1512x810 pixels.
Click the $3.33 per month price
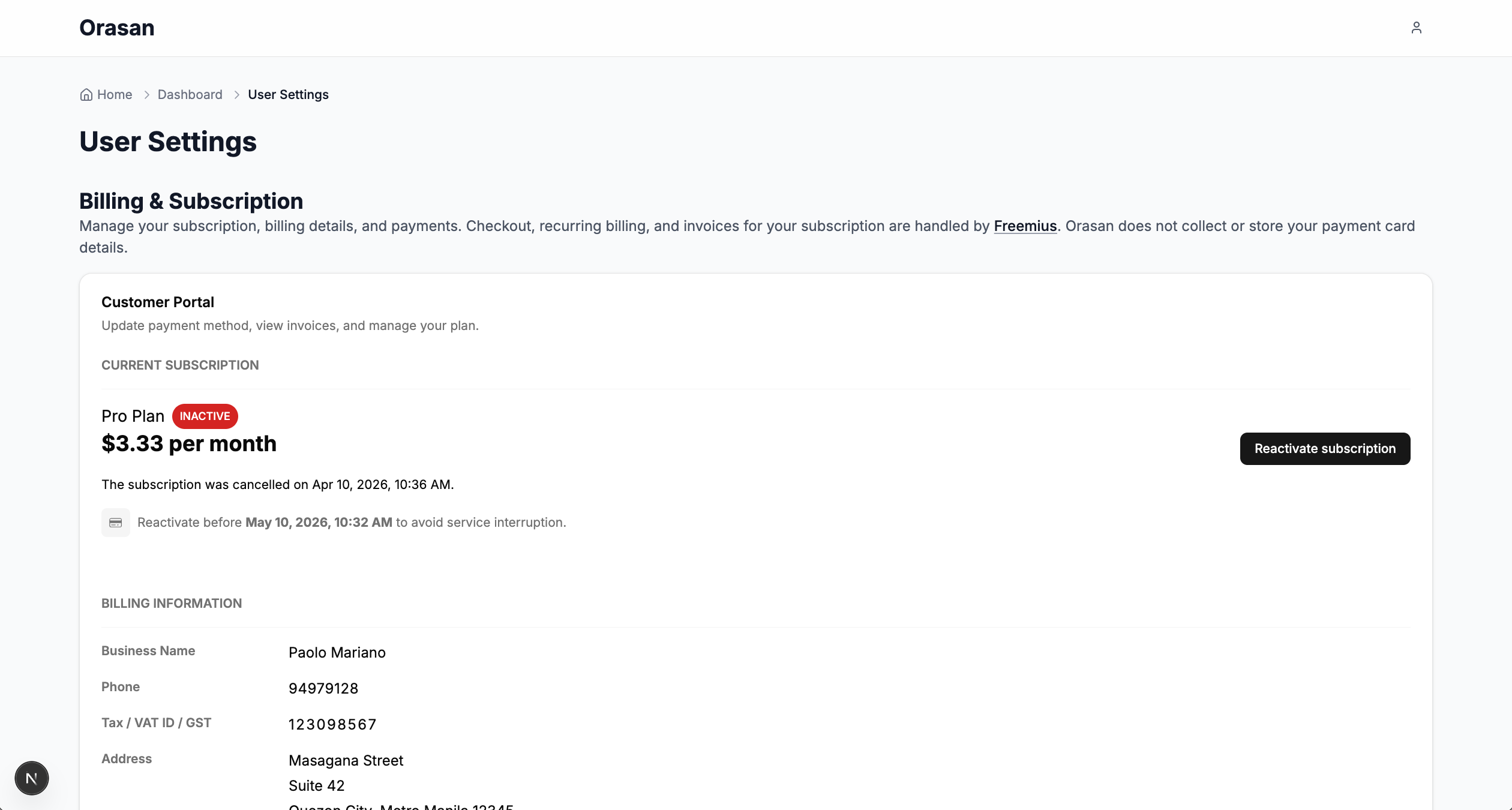[189, 444]
